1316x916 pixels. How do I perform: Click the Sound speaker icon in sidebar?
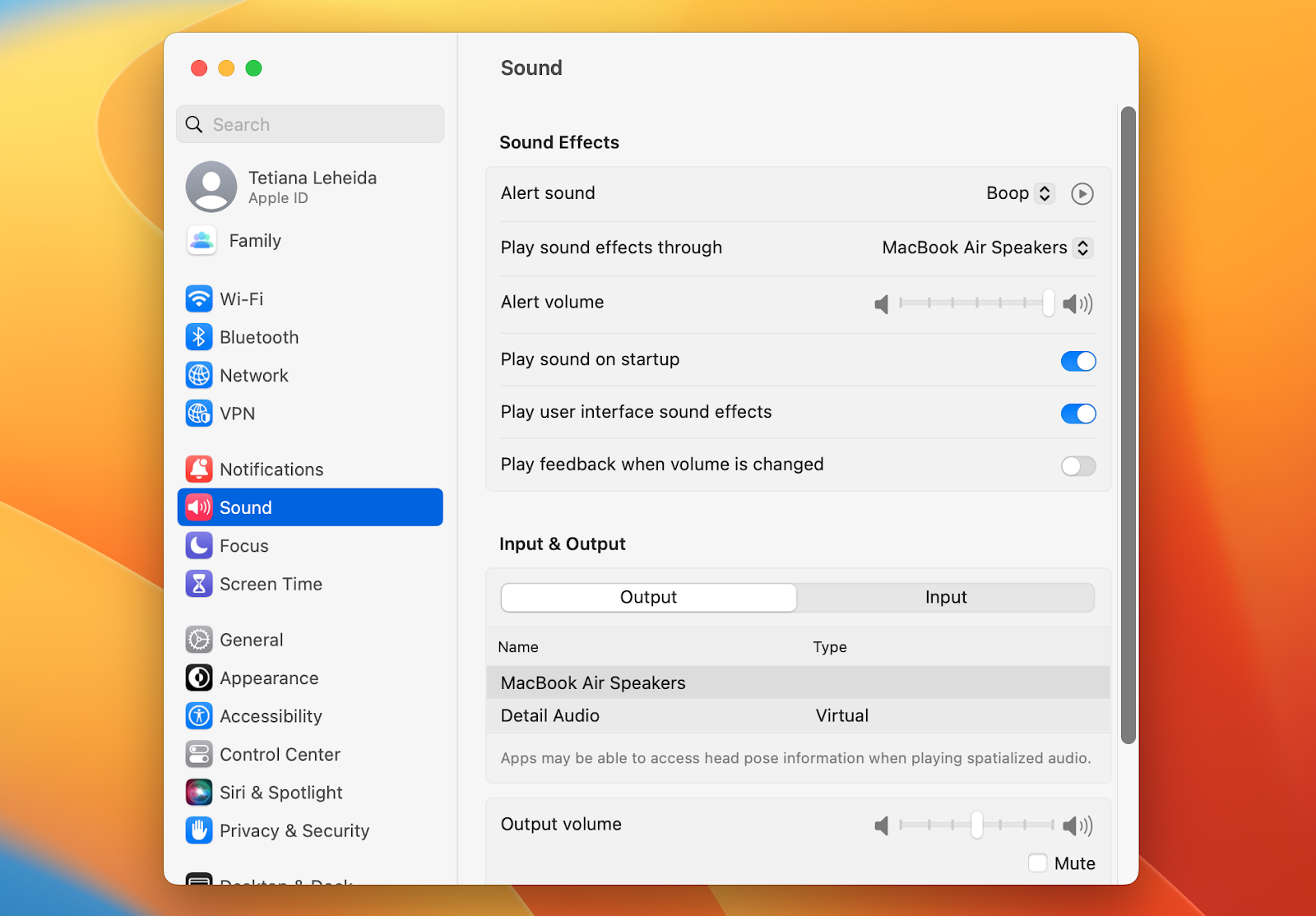199,507
